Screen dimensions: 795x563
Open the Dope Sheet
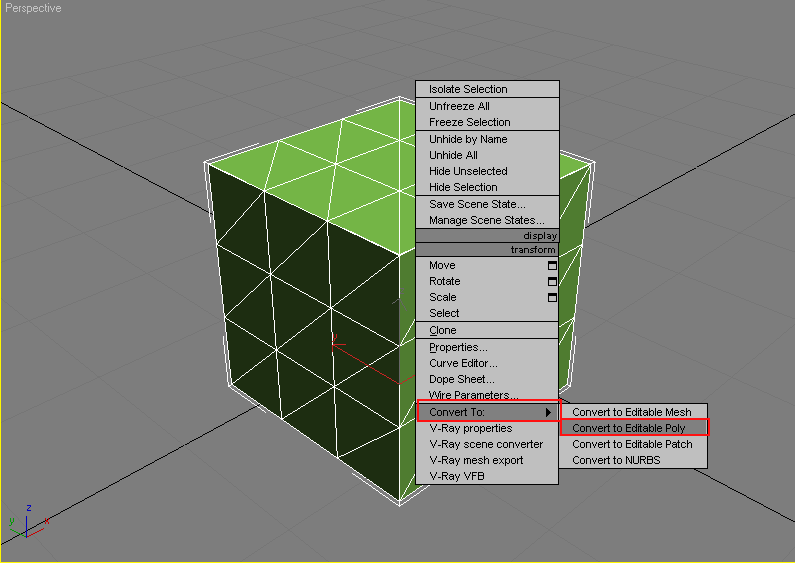coord(487,379)
